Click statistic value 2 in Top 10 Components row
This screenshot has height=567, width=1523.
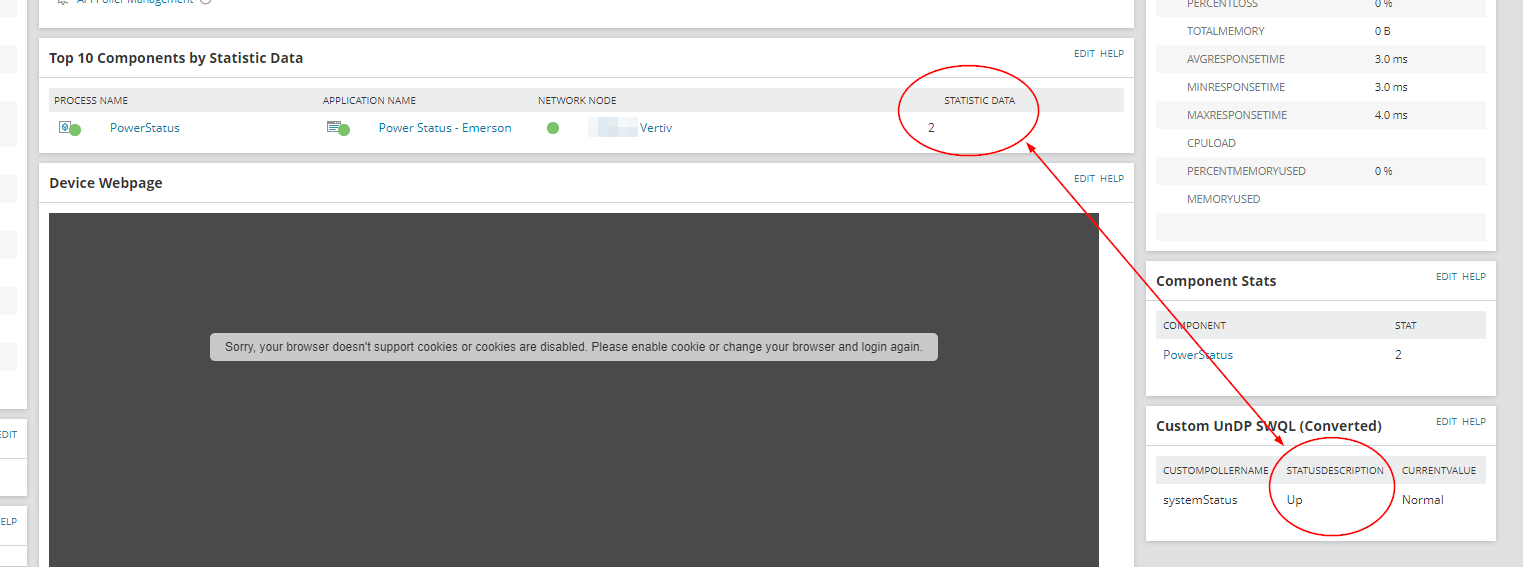931,128
